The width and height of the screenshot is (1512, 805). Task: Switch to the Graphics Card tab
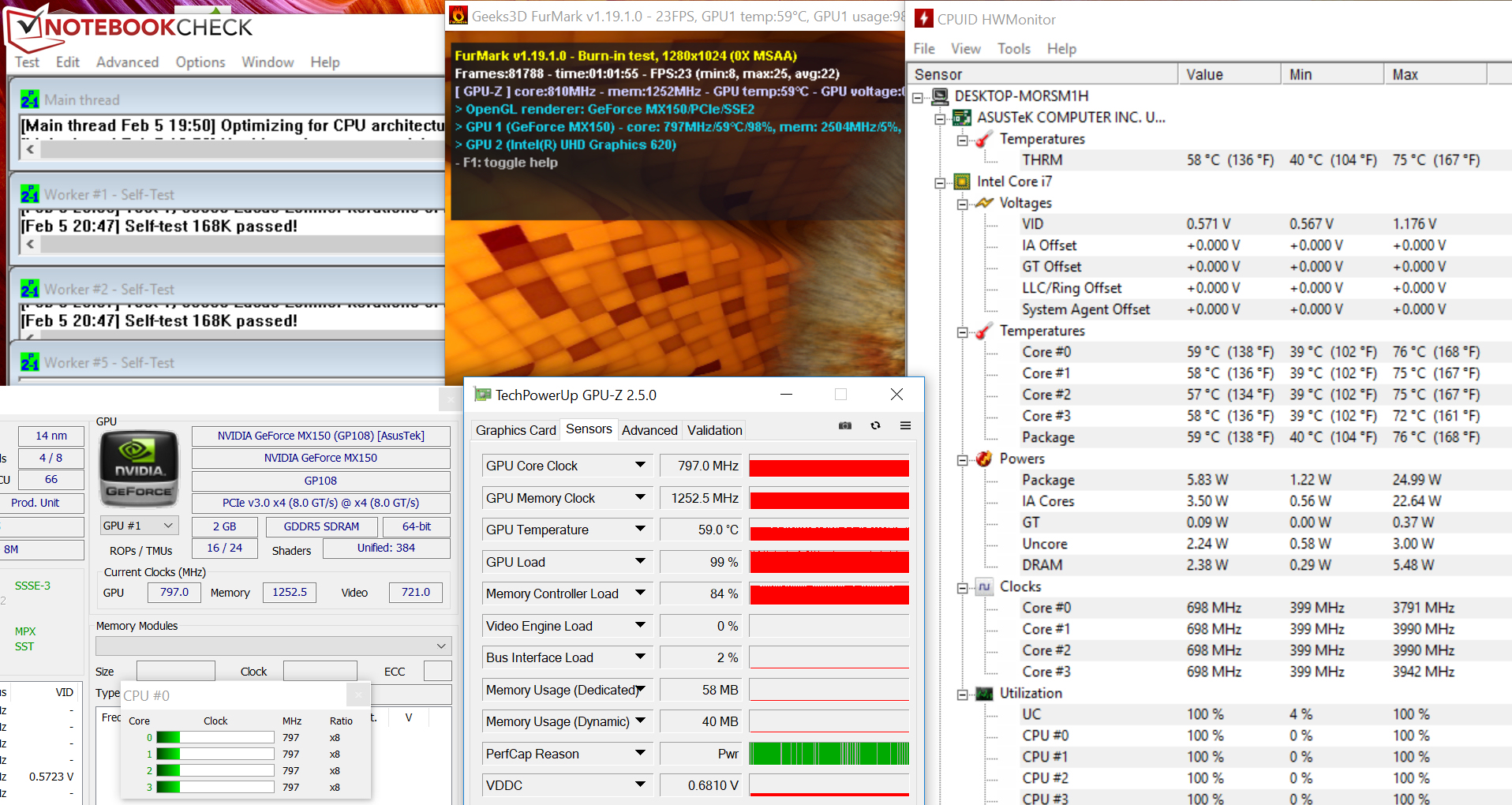pyautogui.click(x=516, y=430)
